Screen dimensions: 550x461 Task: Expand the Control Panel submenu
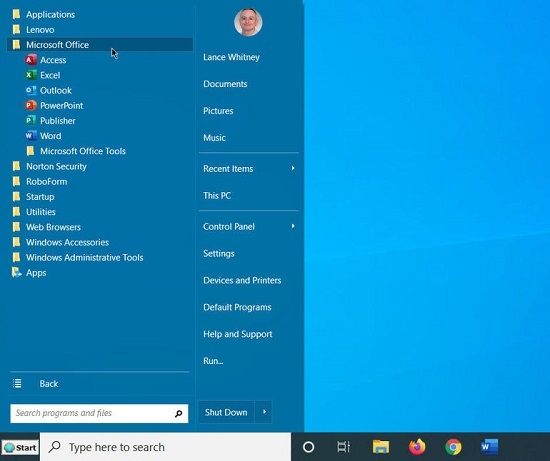tap(249, 227)
